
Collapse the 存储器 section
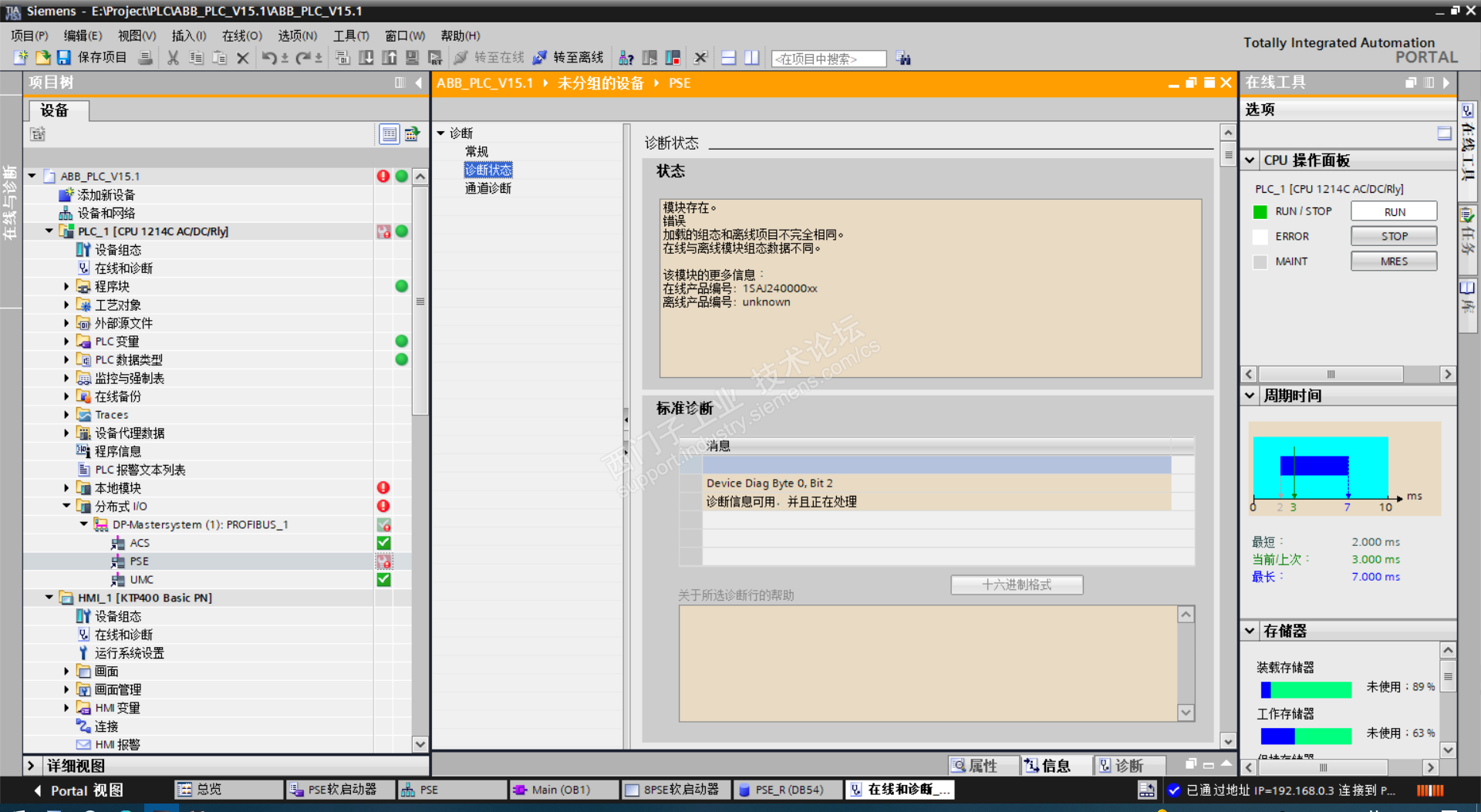coord(1250,631)
